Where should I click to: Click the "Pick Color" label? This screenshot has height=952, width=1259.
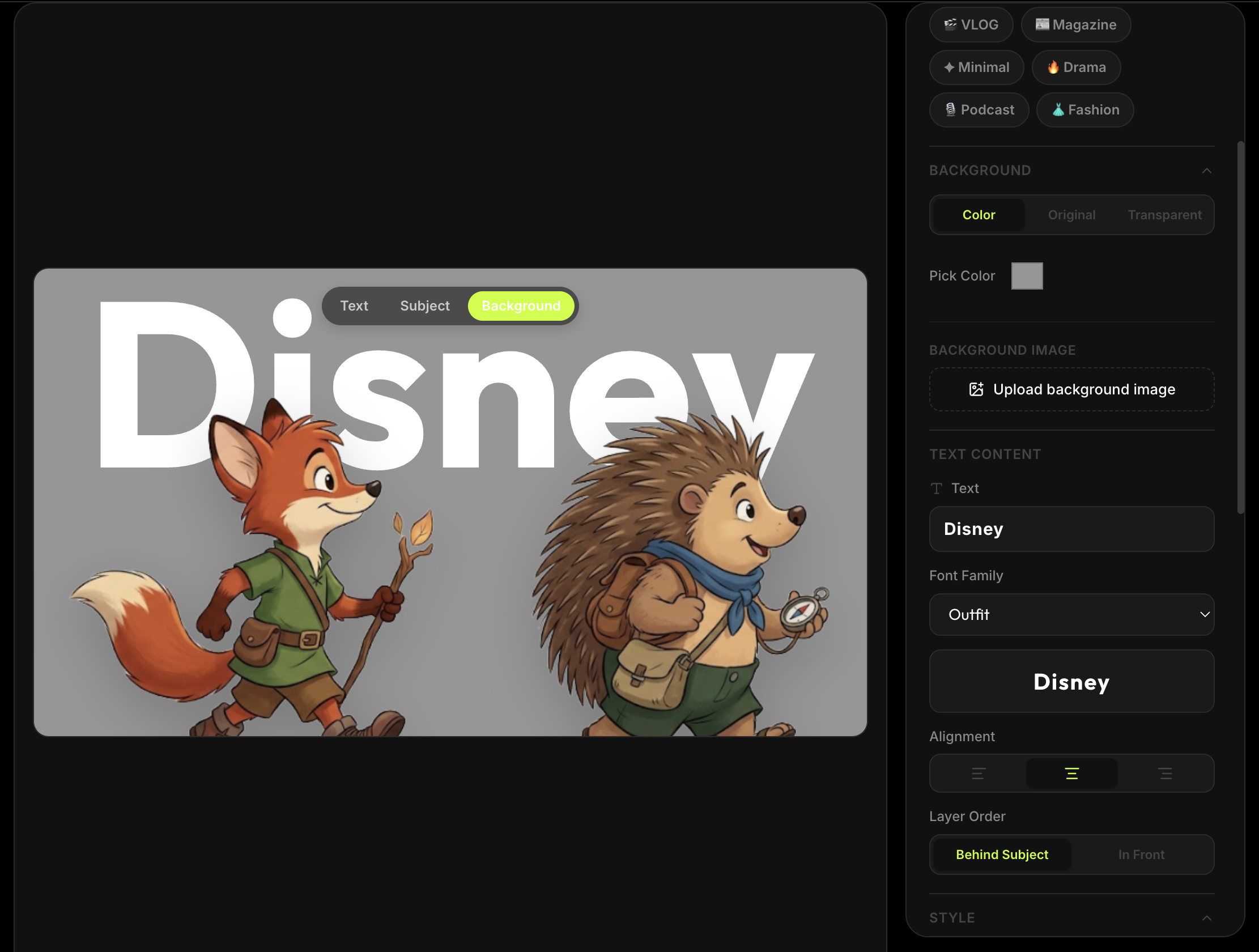coord(962,275)
